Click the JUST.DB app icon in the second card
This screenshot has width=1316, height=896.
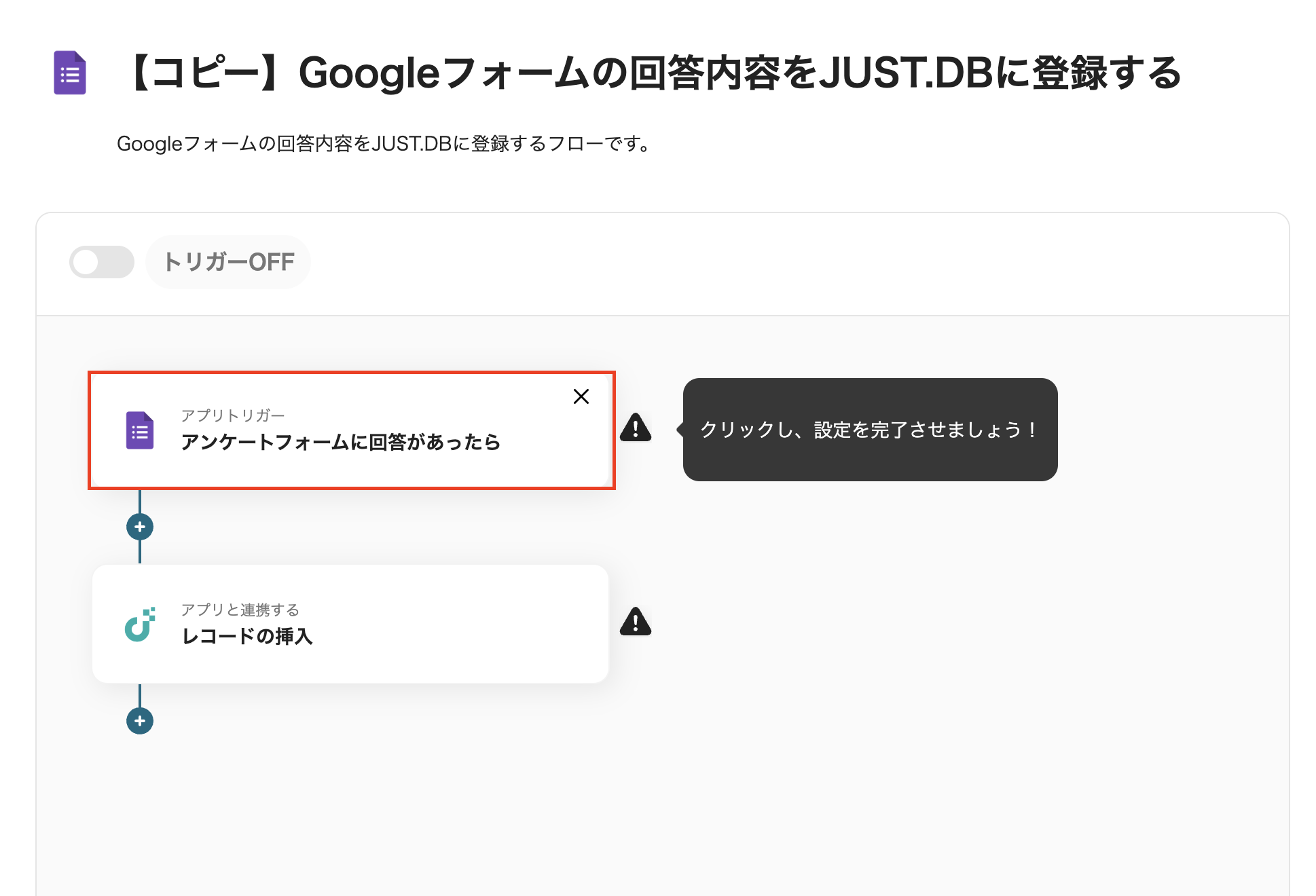[140, 624]
